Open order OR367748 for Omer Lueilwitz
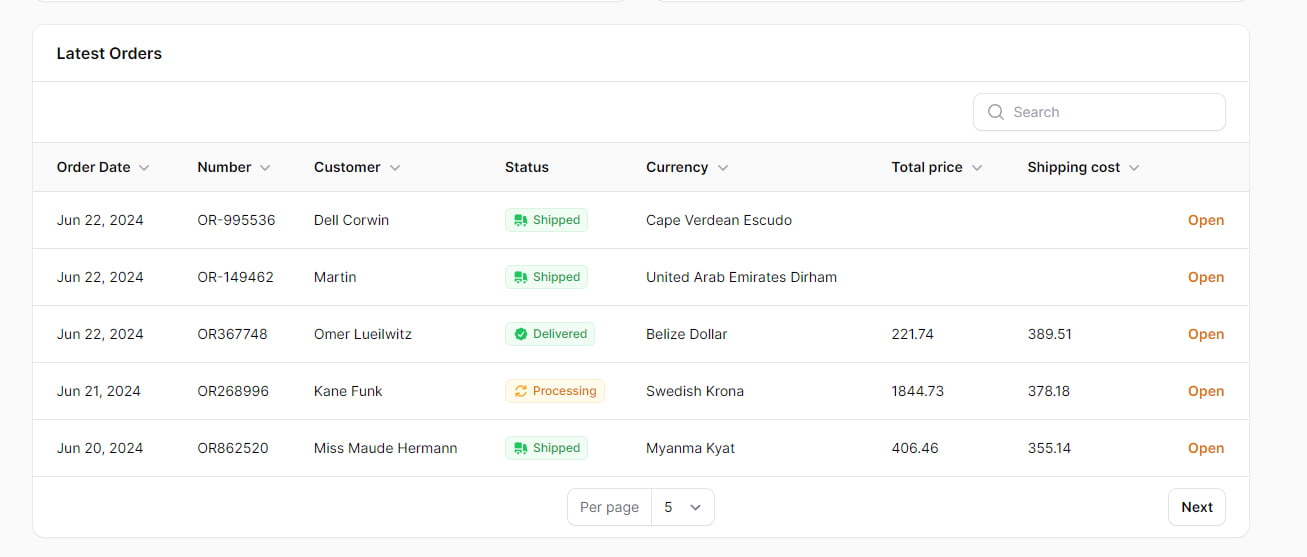The image size is (1307, 557). pyautogui.click(x=1205, y=334)
